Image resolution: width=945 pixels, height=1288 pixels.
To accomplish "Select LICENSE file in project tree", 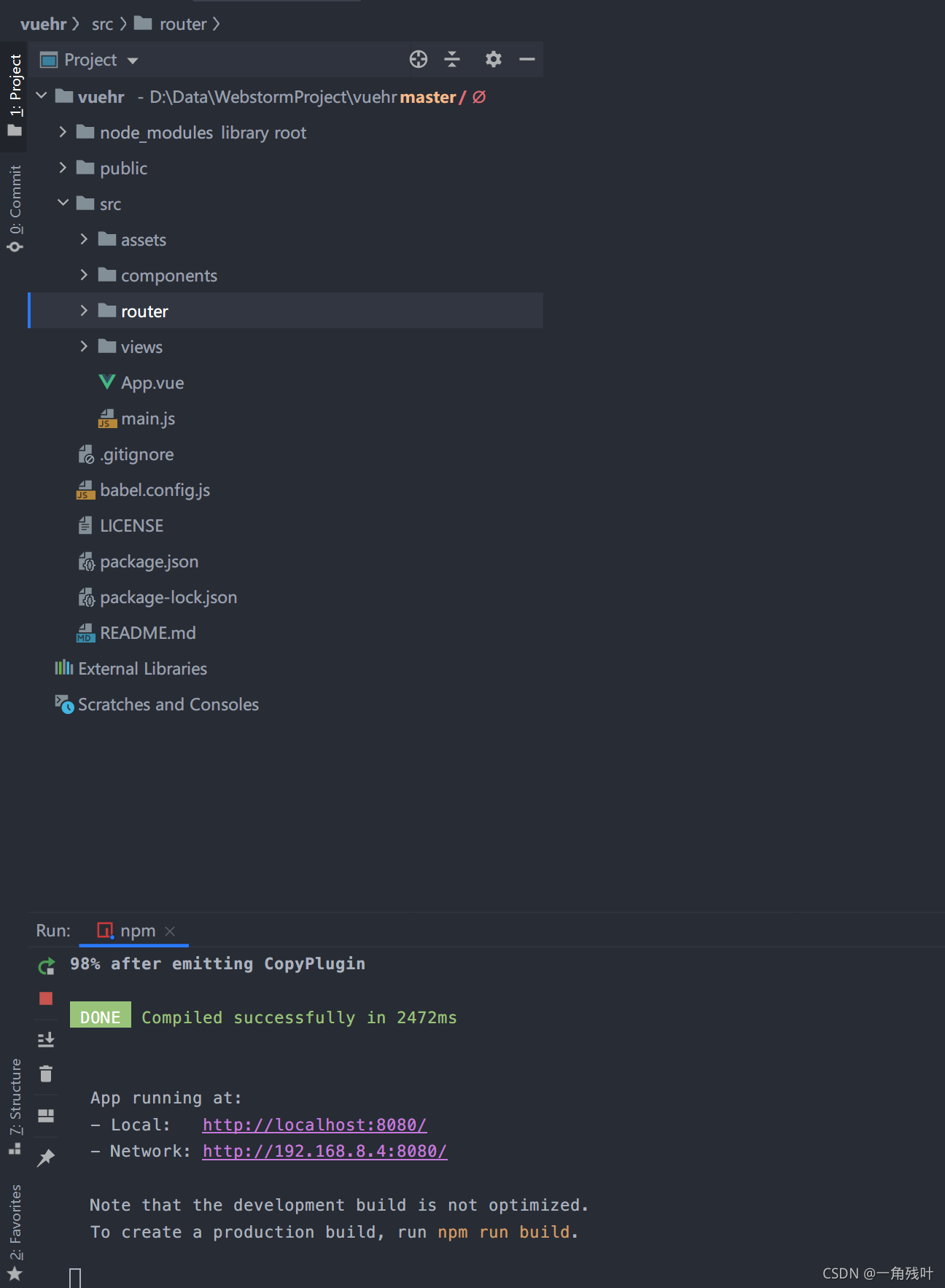I will pos(131,526).
